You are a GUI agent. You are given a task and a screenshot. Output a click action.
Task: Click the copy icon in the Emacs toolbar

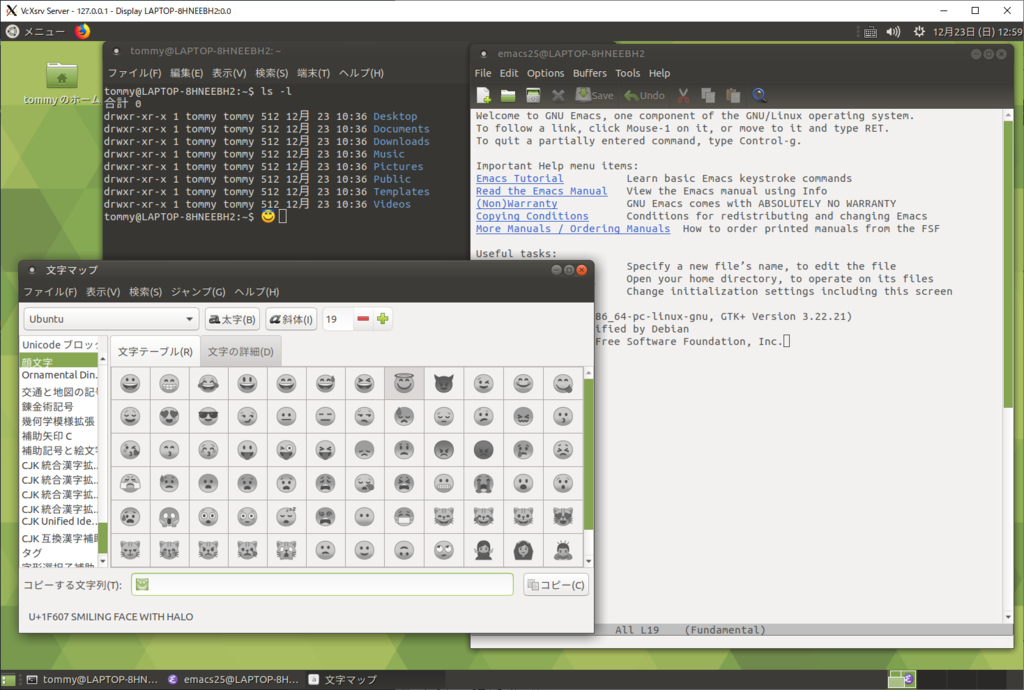point(708,95)
